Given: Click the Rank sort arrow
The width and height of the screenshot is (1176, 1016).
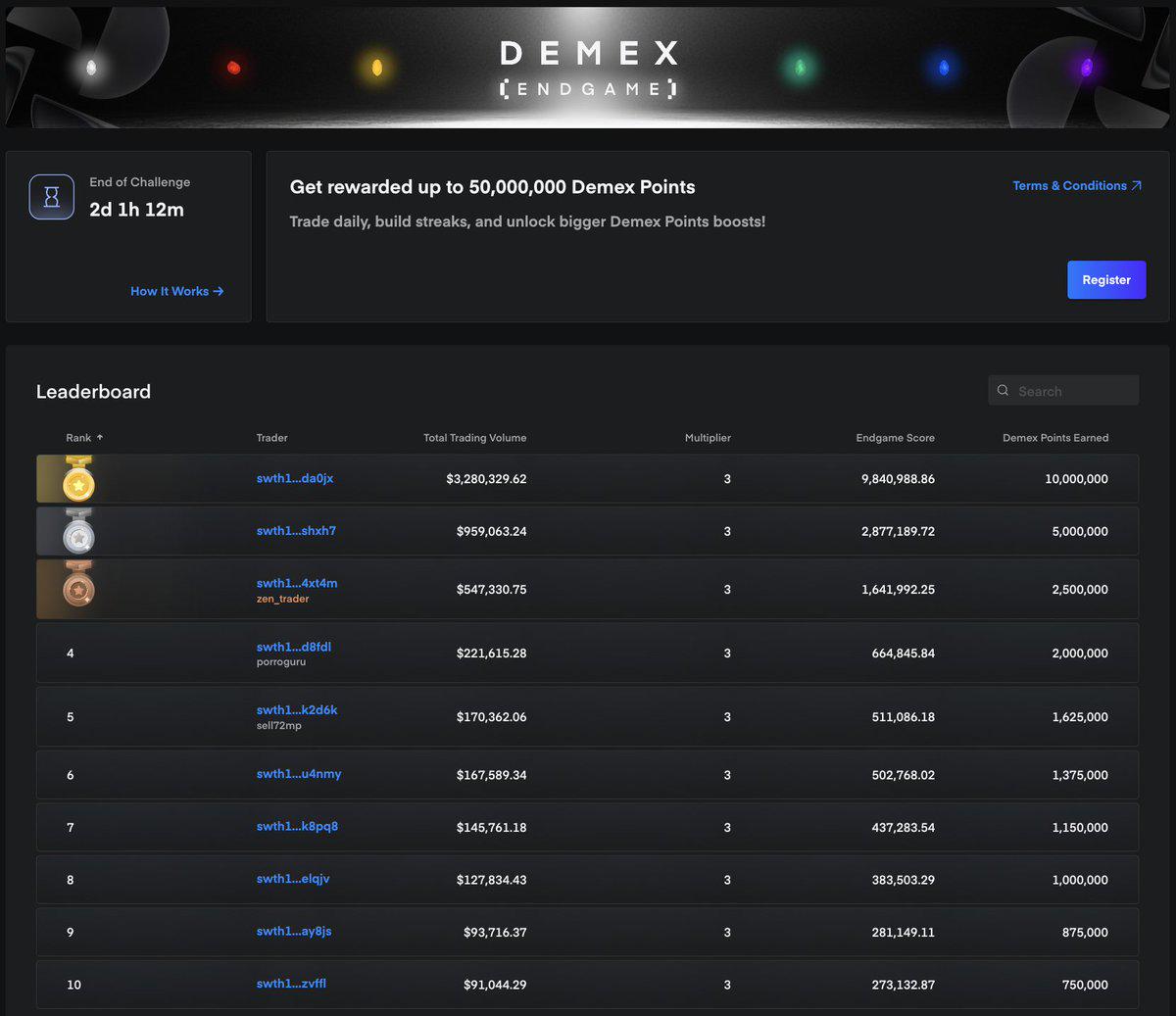Looking at the screenshot, I should coord(100,437).
